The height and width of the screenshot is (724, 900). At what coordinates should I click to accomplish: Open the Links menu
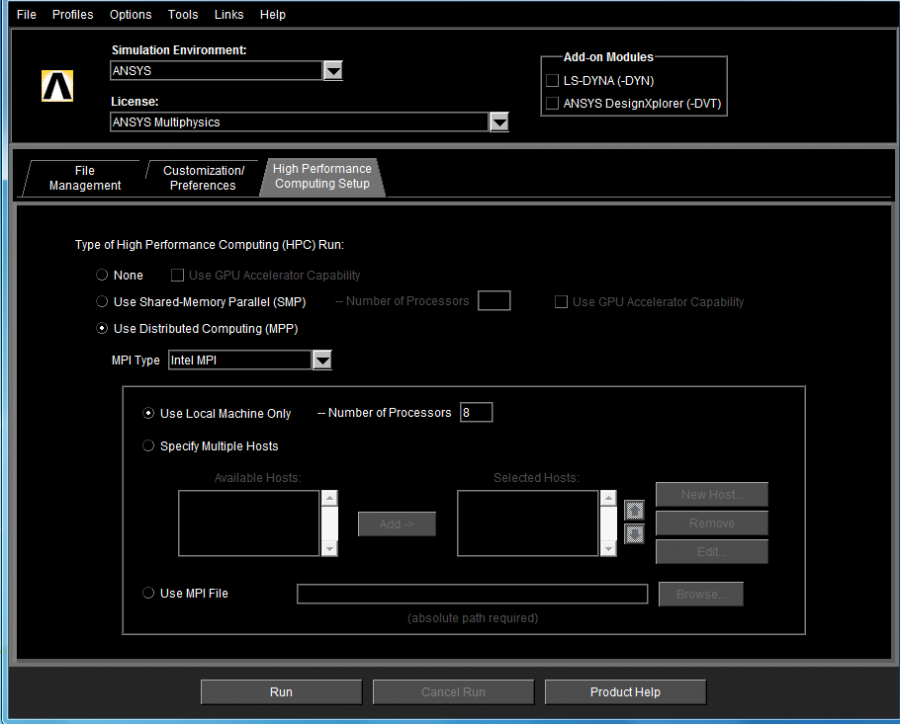229,14
